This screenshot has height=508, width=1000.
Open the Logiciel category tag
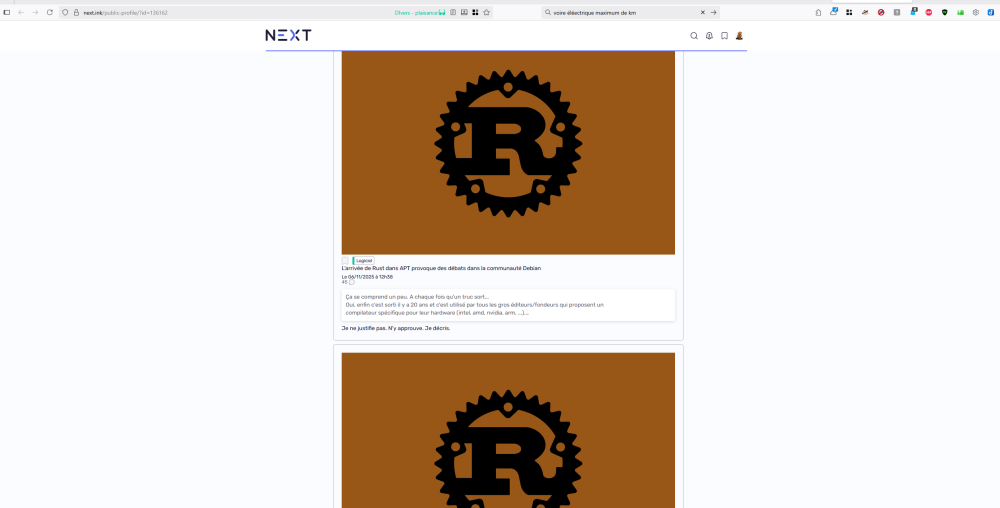click(364, 261)
